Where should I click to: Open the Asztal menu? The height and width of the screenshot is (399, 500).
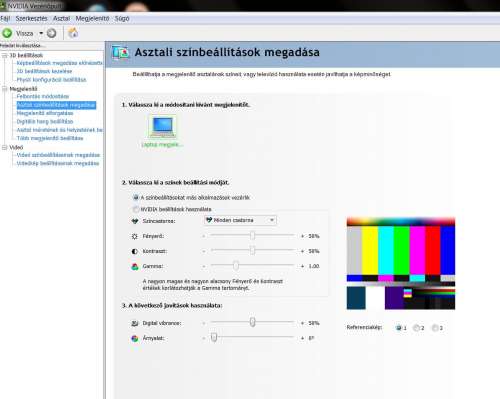coord(61,19)
